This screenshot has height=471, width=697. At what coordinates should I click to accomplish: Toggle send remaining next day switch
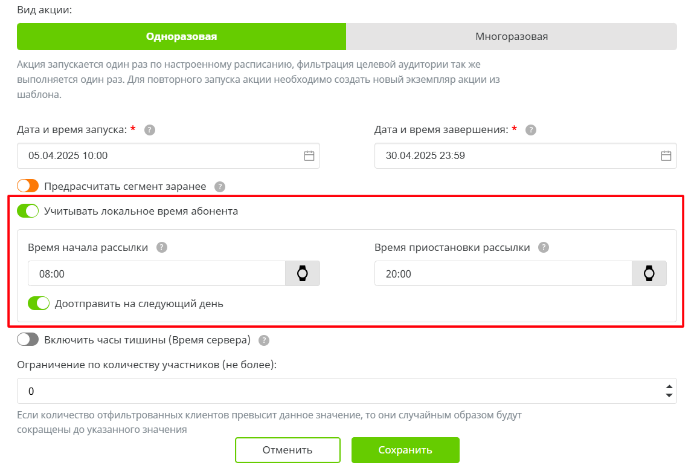pyautogui.click(x=39, y=303)
